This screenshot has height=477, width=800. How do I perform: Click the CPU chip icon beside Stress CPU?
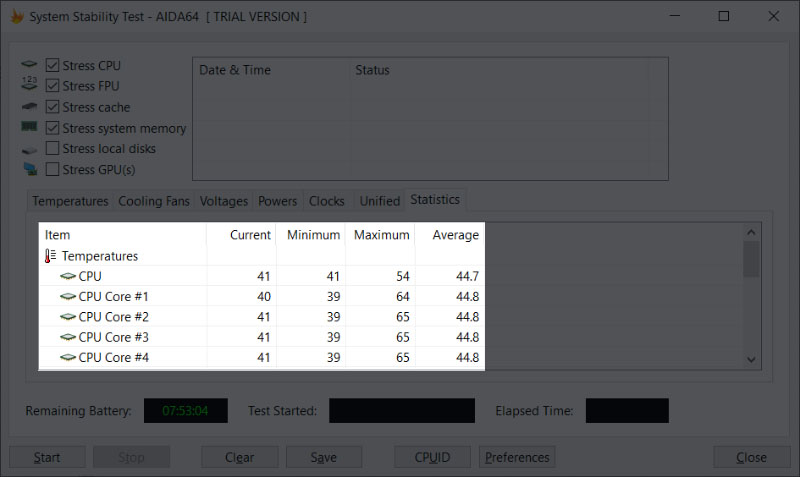29,64
